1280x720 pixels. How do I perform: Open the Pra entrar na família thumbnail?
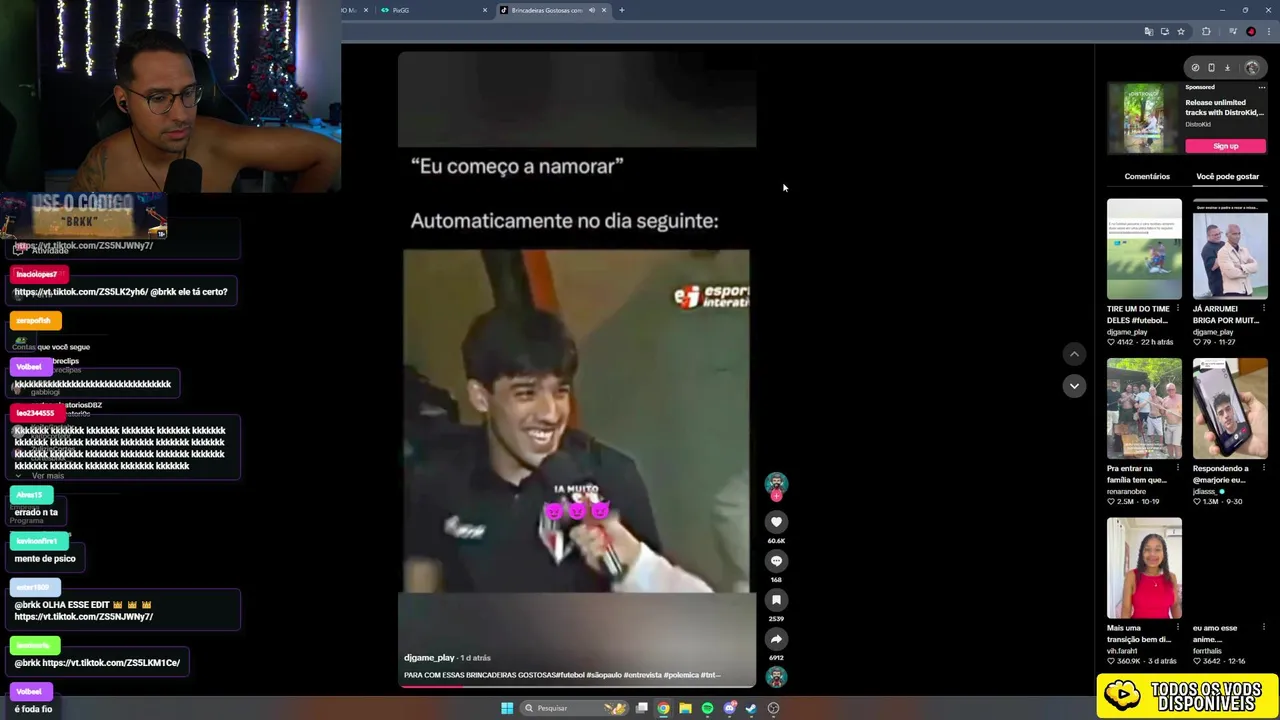(x=1144, y=408)
